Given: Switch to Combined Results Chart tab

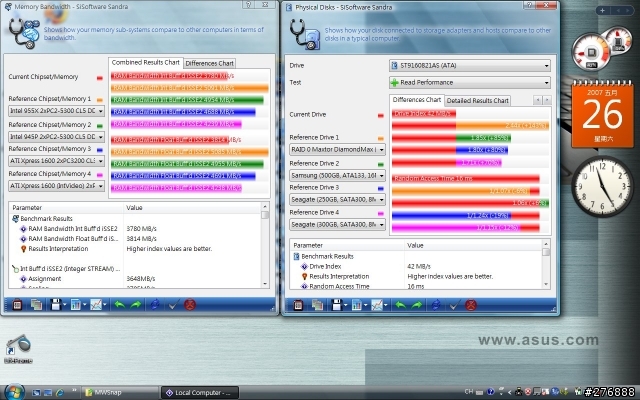Looking at the screenshot, I should pos(146,62).
